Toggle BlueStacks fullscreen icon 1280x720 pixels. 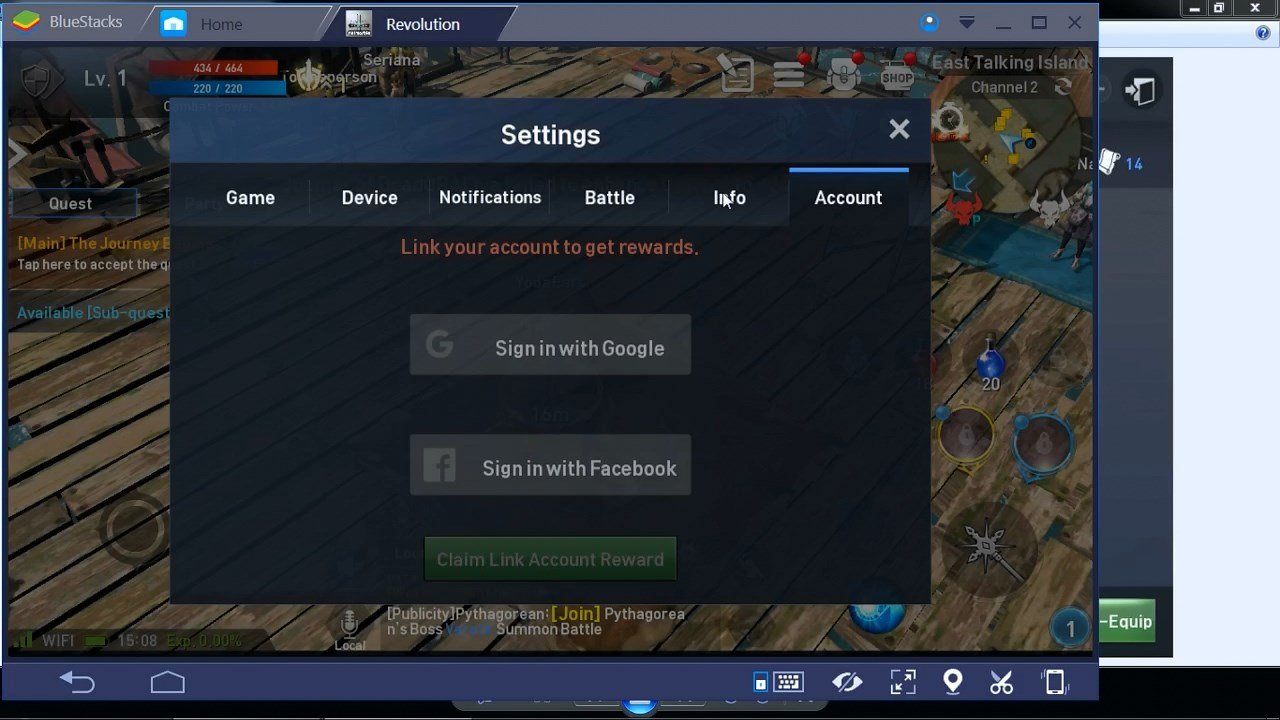click(x=903, y=682)
